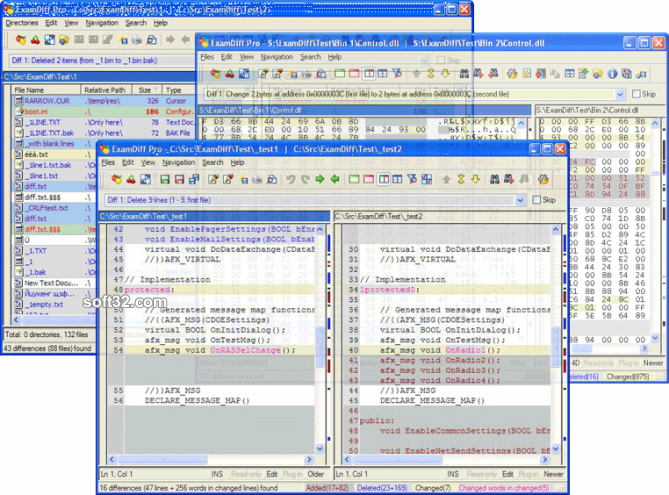
Task: Click Save both files icon
Action: click(x=194, y=179)
